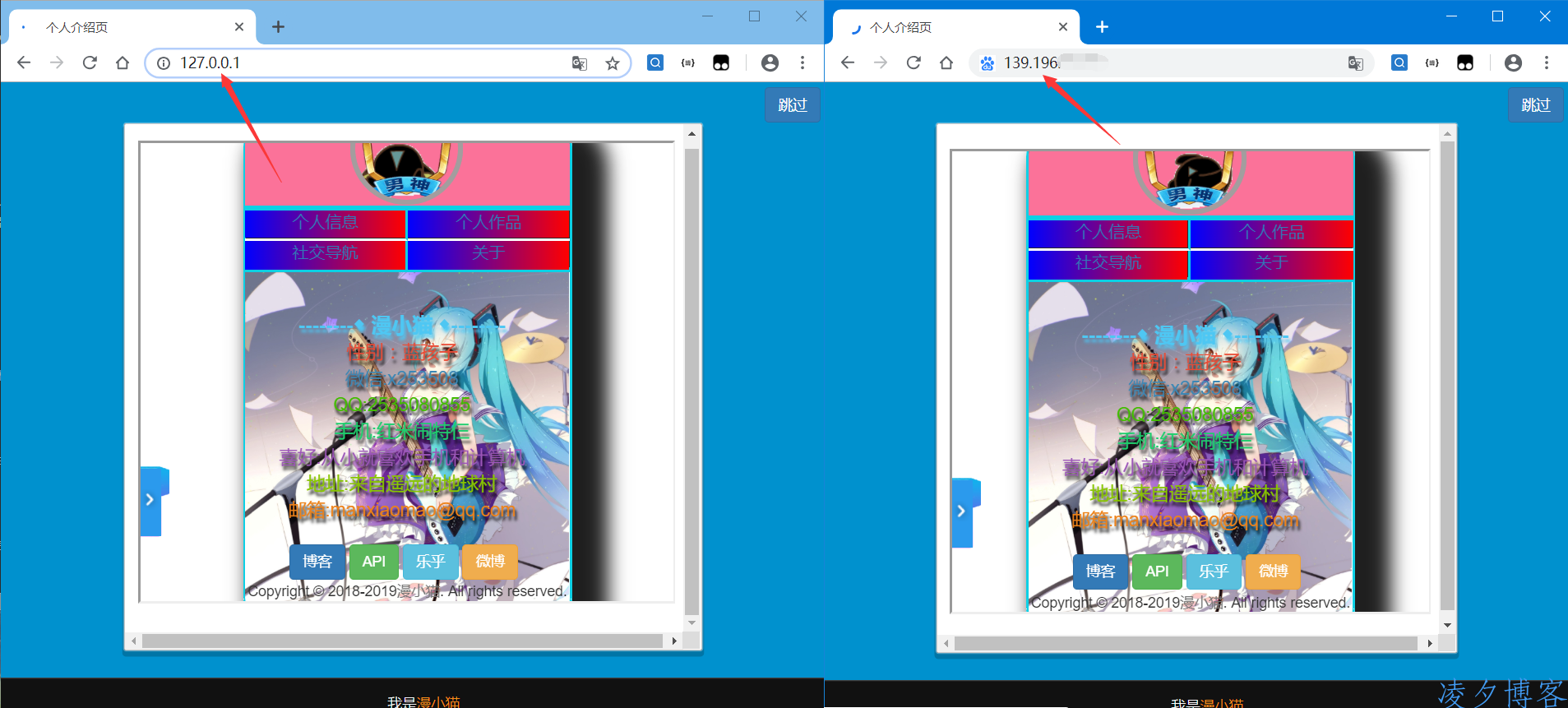1568x708 pixels.
Task: Open 个人信息 menu in left page
Action: [x=326, y=223]
